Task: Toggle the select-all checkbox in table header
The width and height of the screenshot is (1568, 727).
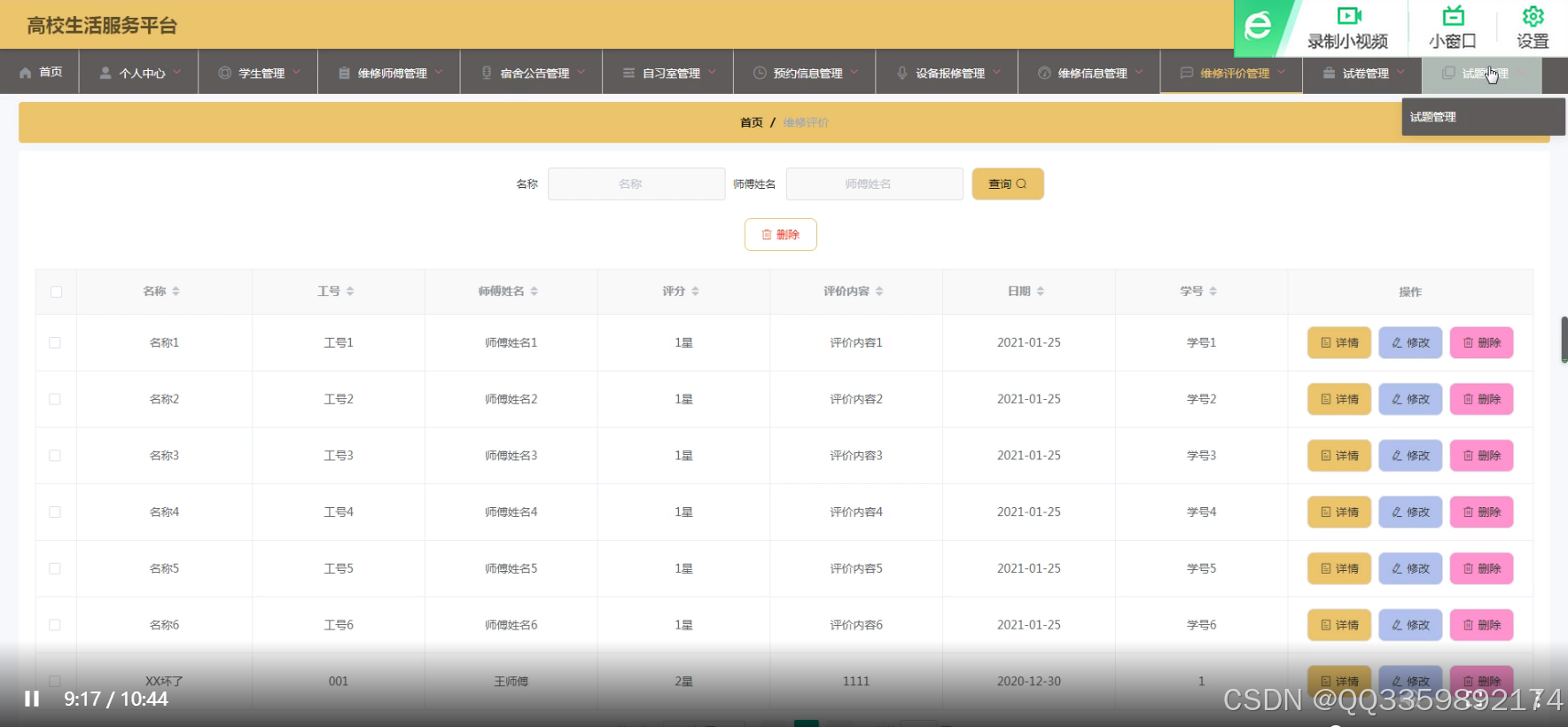Action: point(56,292)
